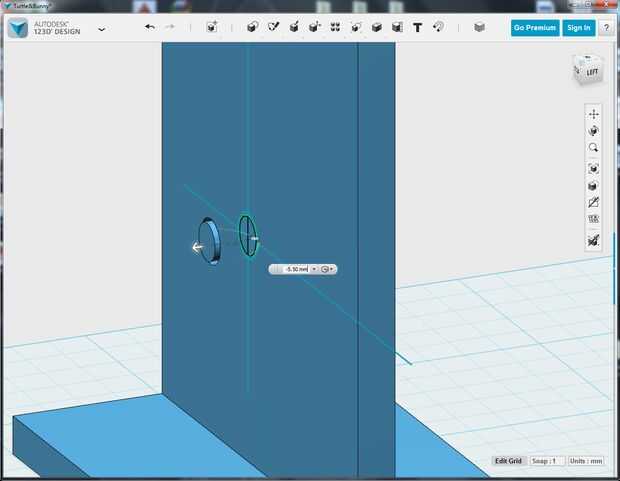Select the Text tool
This screenshot has width=620, height=481.
pyautogui.click(x=418, y=27)
